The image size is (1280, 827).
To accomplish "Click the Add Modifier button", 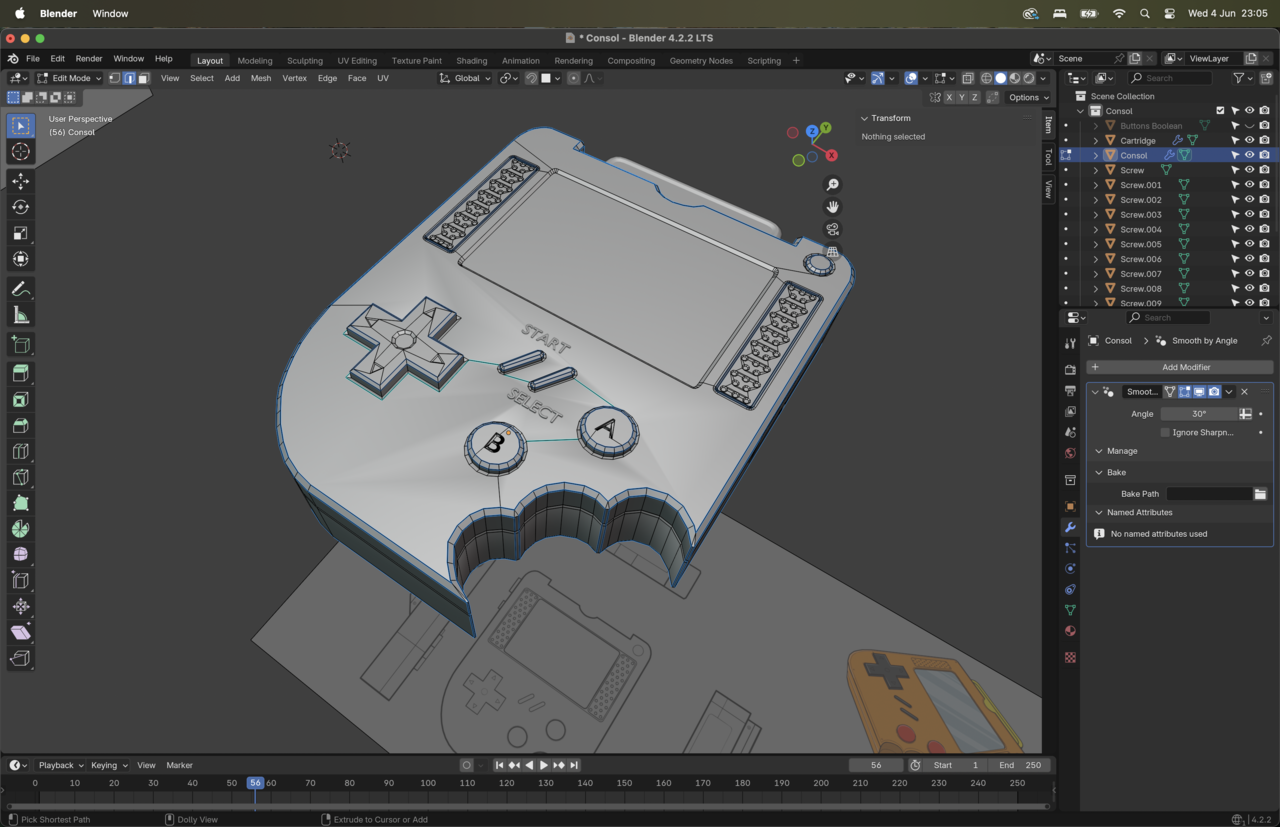I will click(1180, 367).
